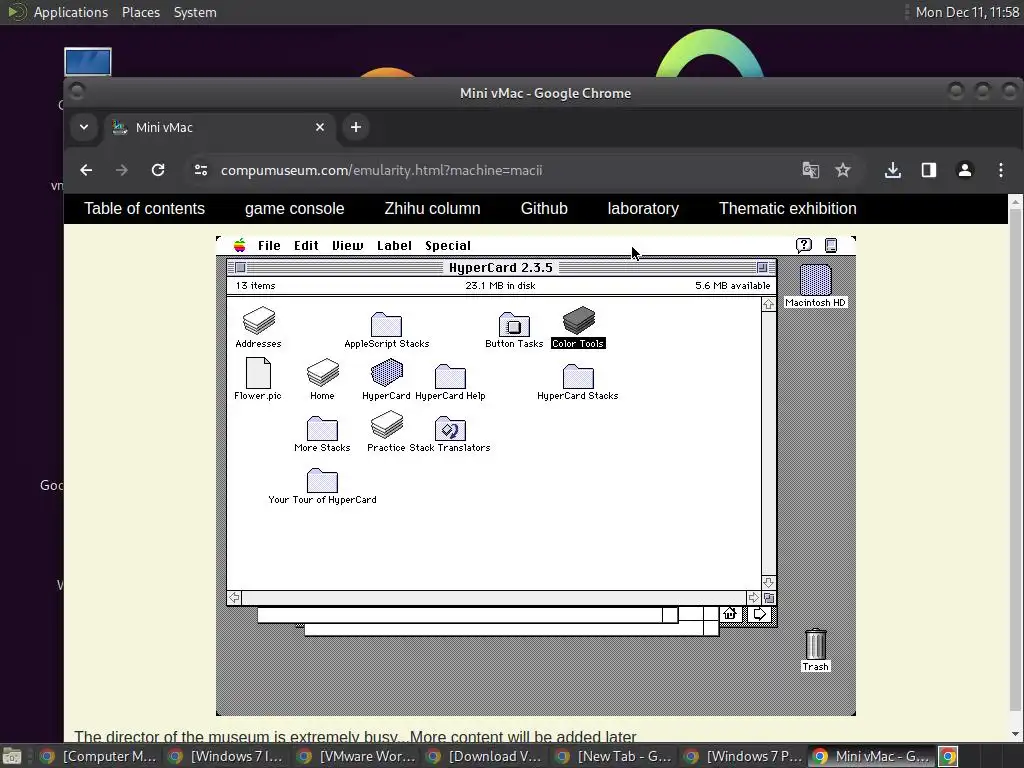This screenshot has height=768, width=1024.
Task: Bookmark this page with the star
Action: [x=843, y=170]
